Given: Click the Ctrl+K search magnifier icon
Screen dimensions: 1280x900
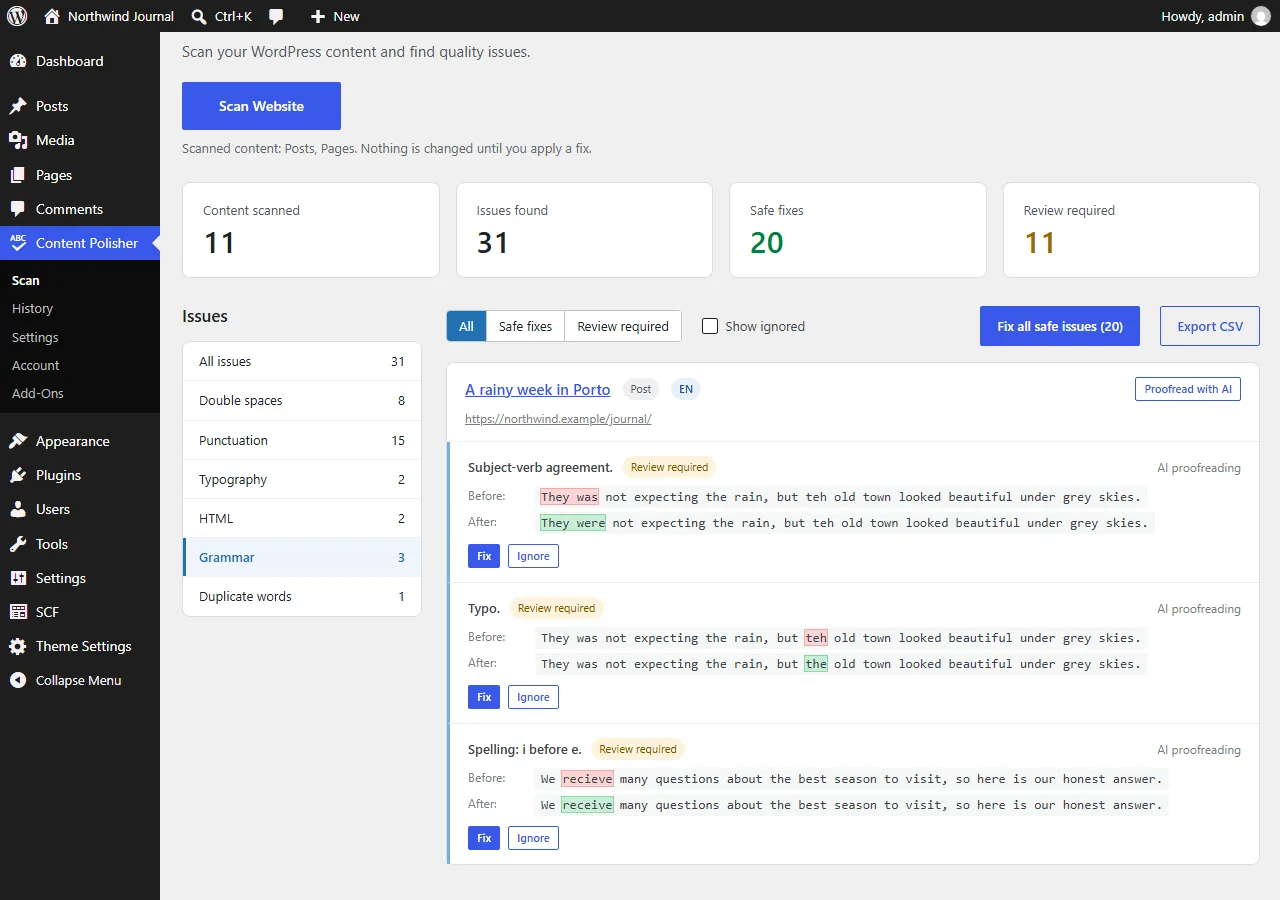Looking at the screenshot, I should [x=199, y=16].
